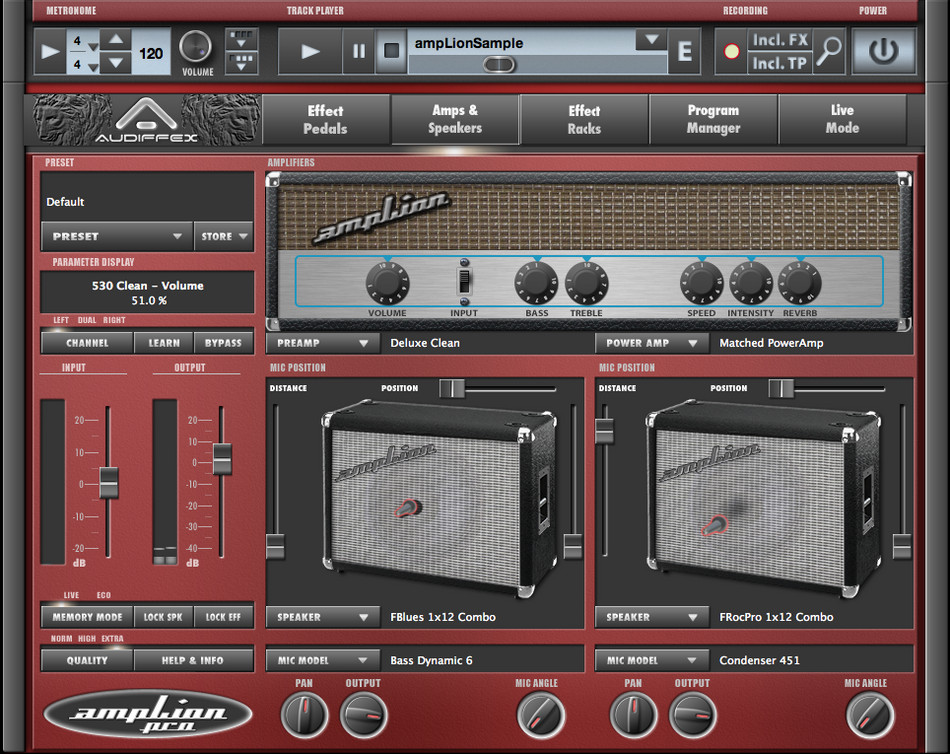Click right speaker DISTANCE slider handle

pos(604,431)
